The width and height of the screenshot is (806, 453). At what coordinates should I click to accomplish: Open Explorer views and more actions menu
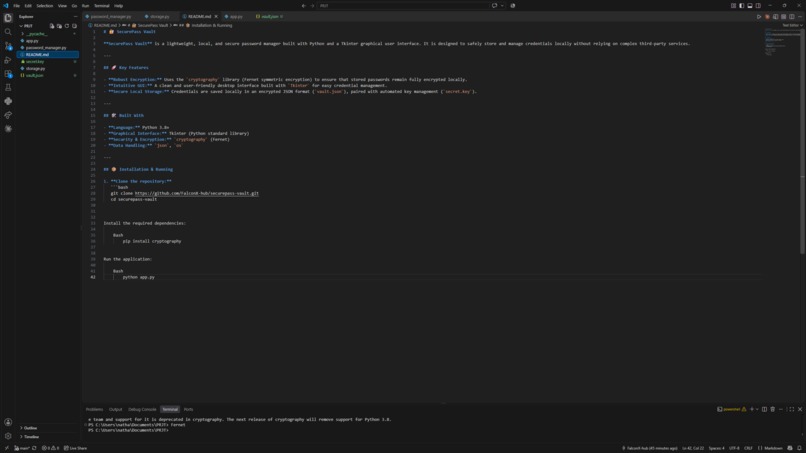click(x=75, y=16)
